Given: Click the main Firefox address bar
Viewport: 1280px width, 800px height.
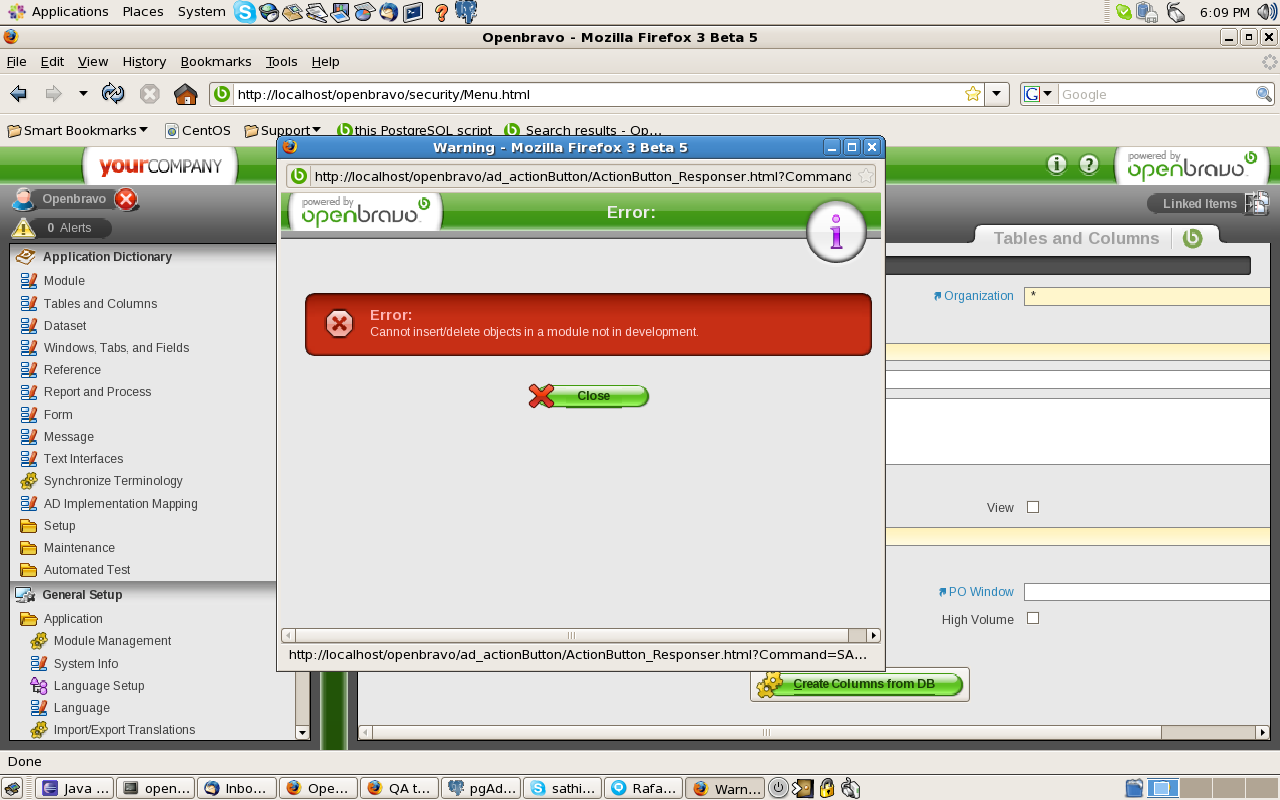Looking at the screenshot, I should 598,94.
